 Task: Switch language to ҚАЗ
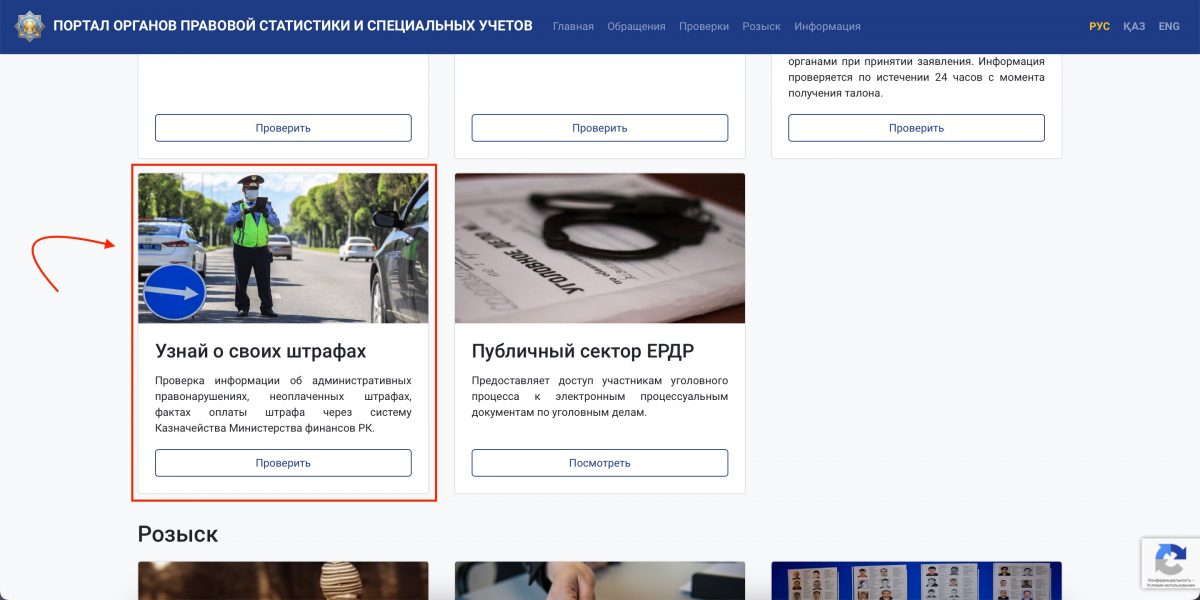[x=1134, y=26]
